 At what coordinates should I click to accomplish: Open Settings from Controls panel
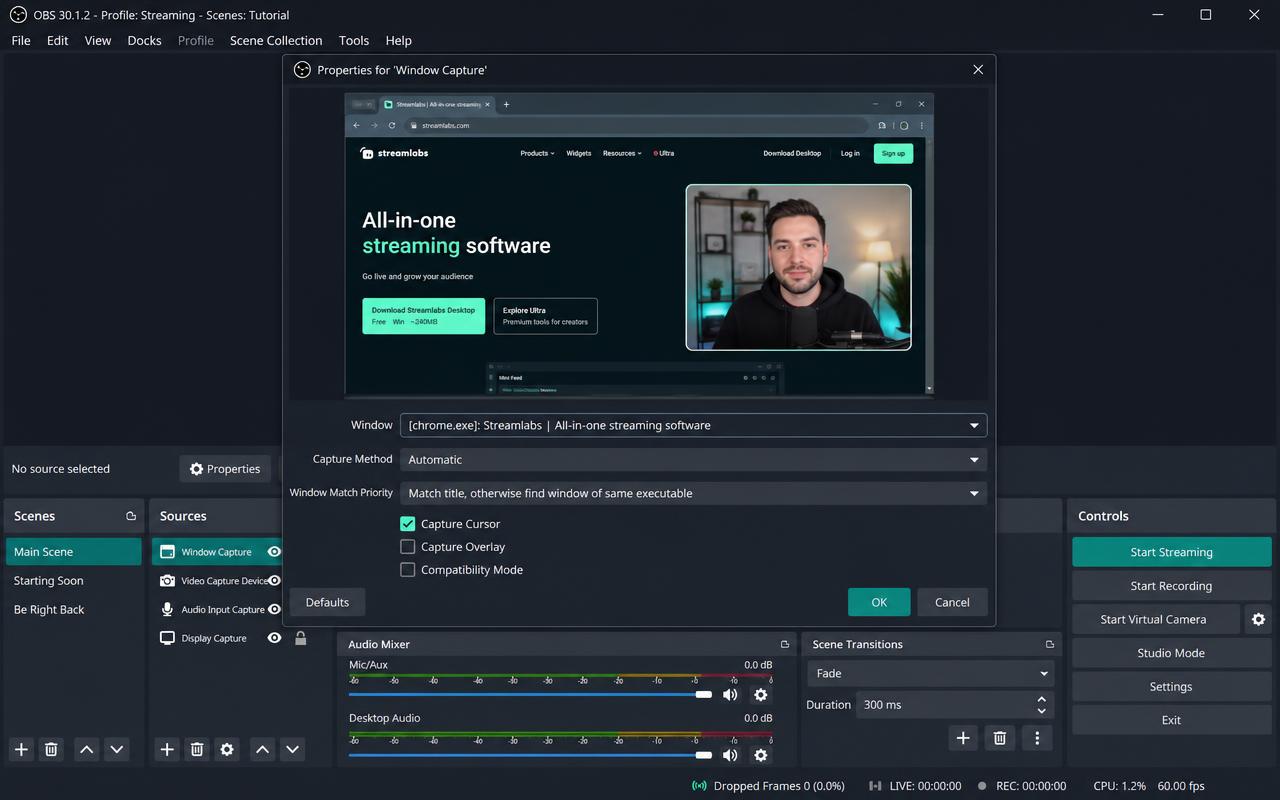1172,687
